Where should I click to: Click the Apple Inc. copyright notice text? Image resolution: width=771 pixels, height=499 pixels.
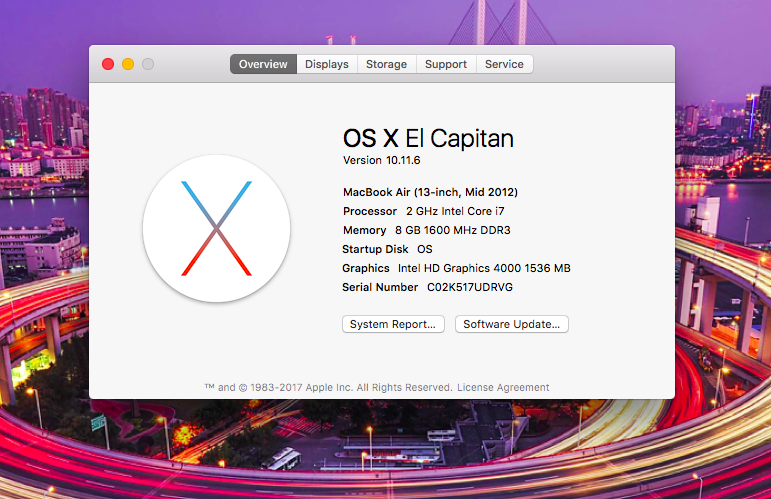pyautogui.click(x=328, y=387)
